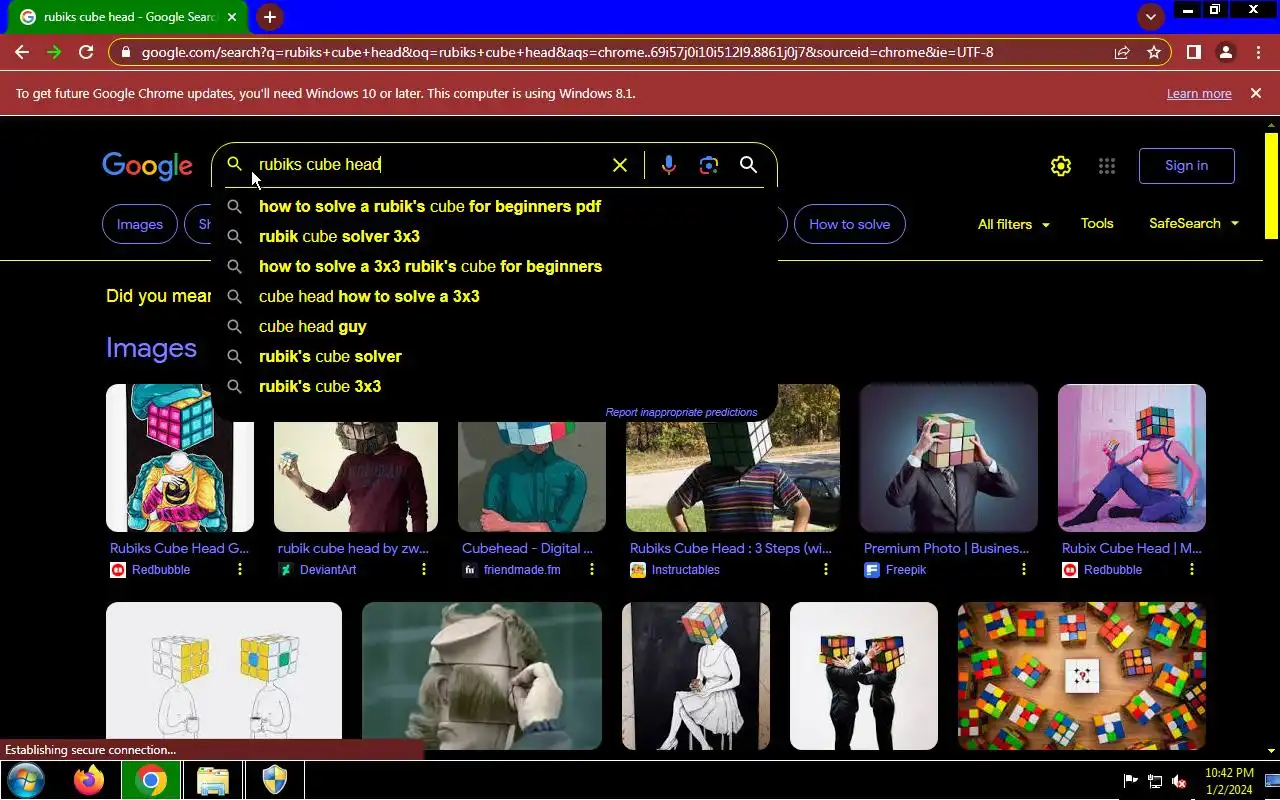
Task: Reload the page with refresh icon
Action: (86, 52)
